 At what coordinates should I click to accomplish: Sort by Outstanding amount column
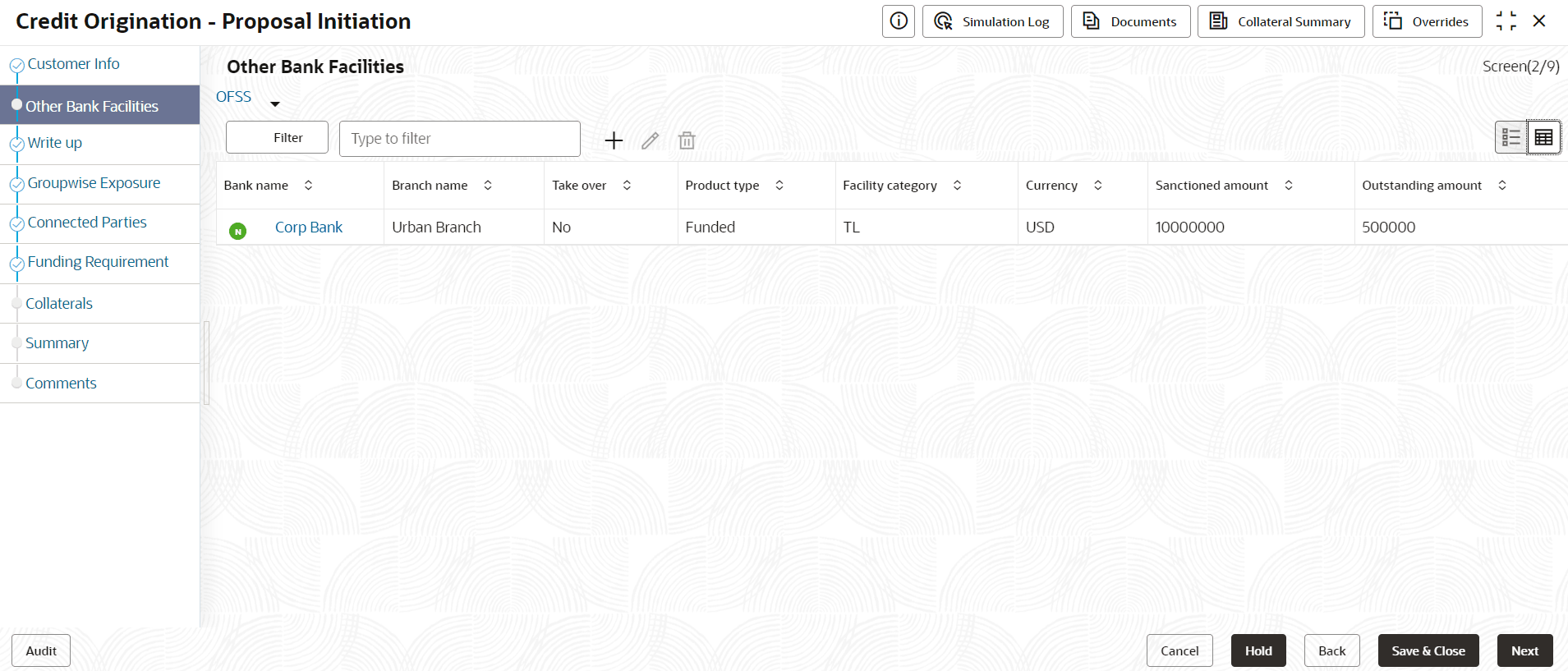pos(1502,186)
